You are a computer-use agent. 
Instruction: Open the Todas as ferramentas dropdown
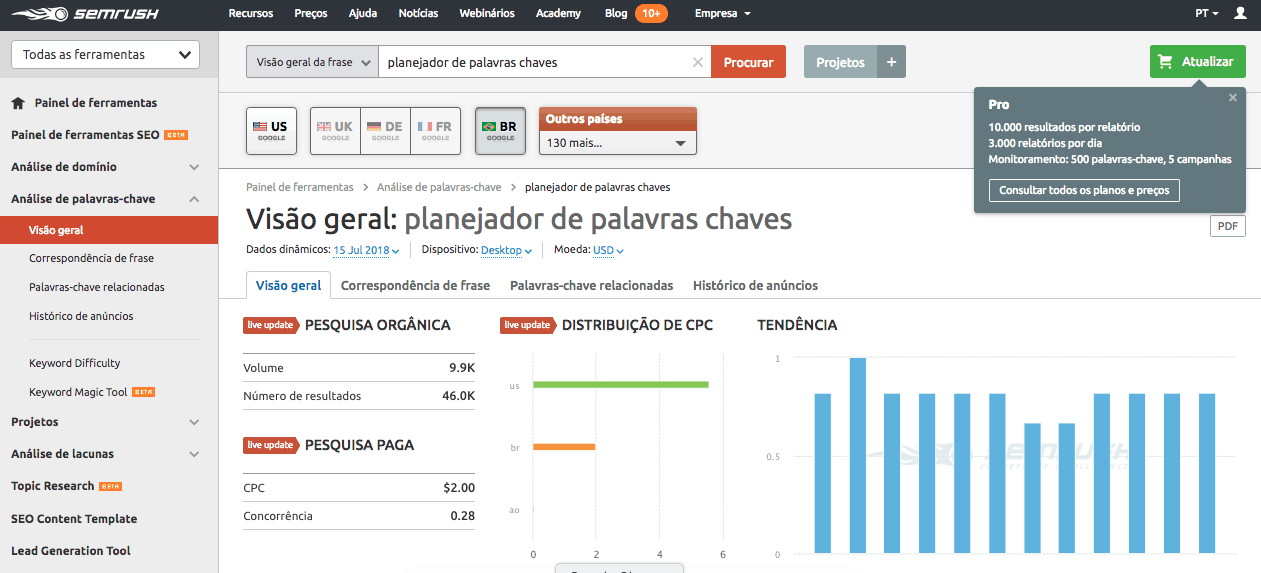(105, 55)
